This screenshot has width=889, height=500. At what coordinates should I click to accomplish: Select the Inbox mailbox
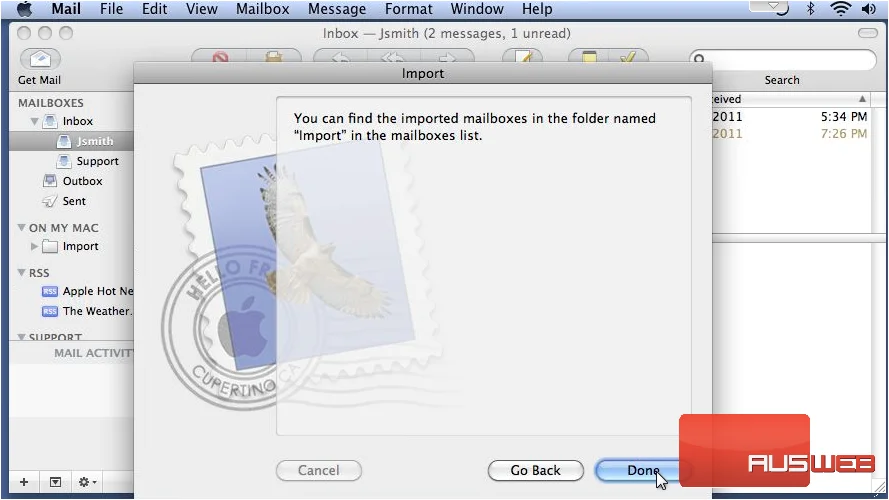click(78, 121)
